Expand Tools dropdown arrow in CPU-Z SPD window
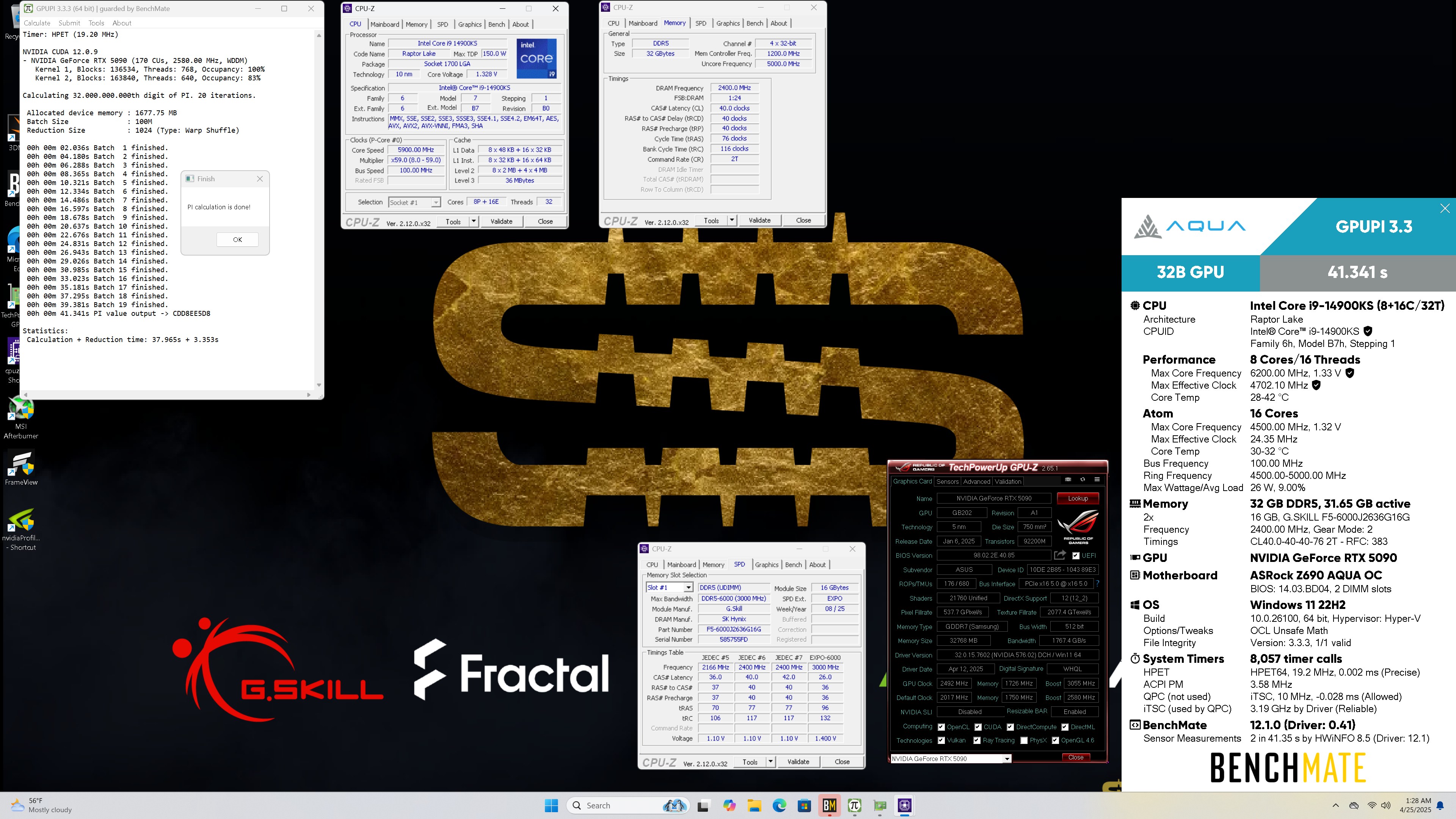This screenshot has height=819, width=1456. (x=770, y=761)
